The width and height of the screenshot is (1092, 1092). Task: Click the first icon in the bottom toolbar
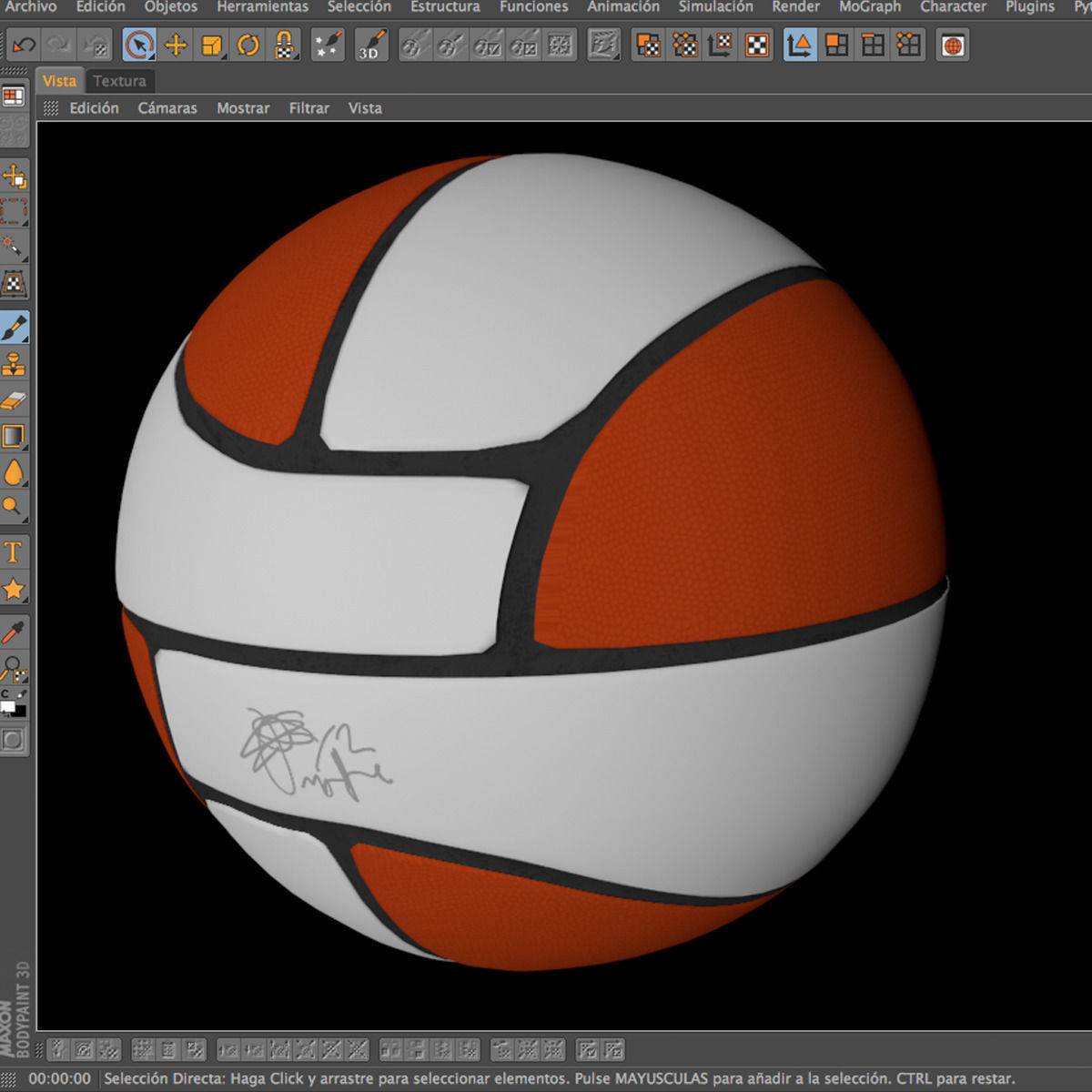click(59, 1051)
